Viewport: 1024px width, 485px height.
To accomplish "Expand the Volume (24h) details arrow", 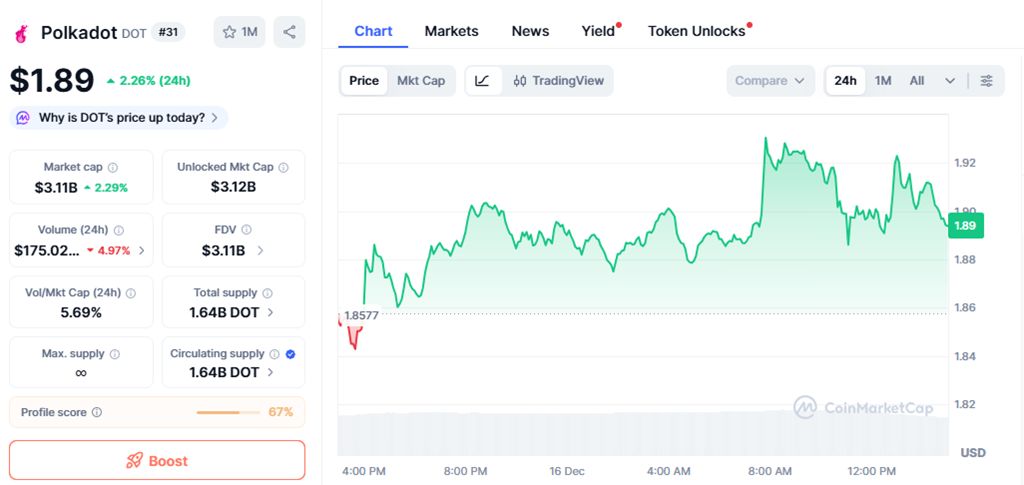I will coord(141,250).
